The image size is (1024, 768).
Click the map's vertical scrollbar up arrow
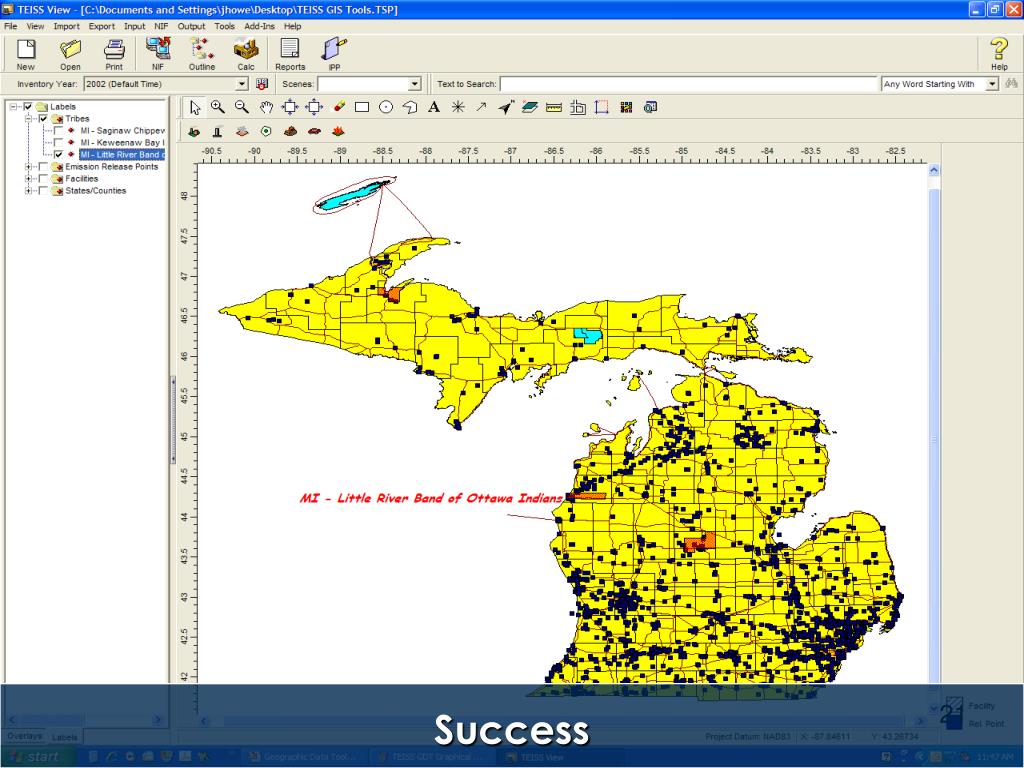click(x=934, y=170)
